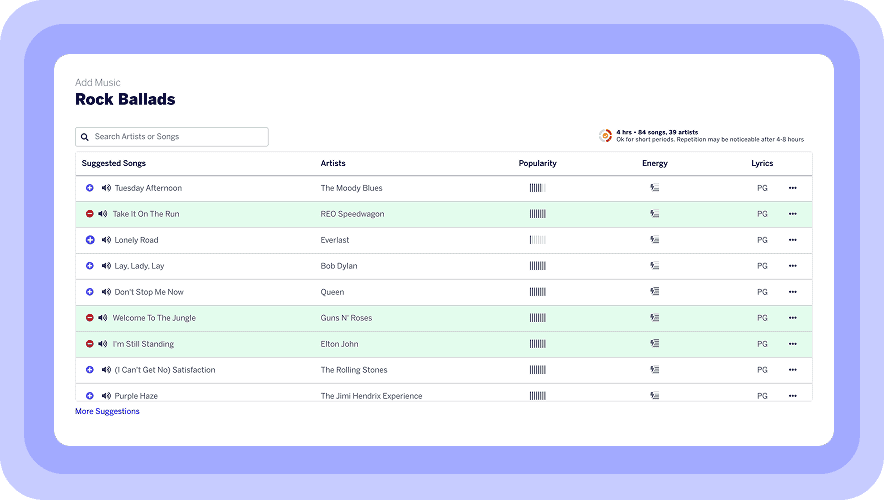Remove Welcome To The Jungle
This screenshot has width=884, height=500.
[90, 317]
